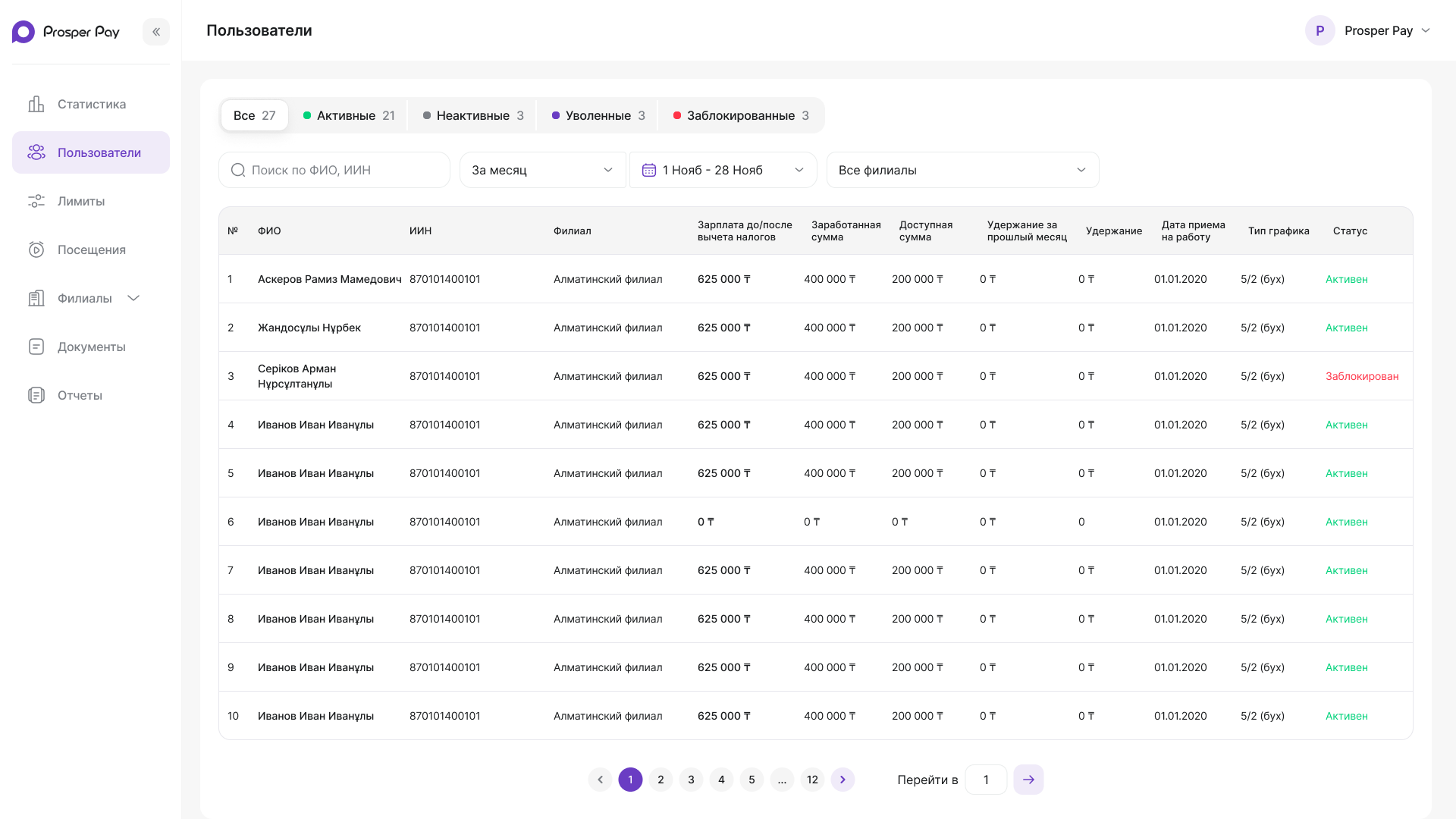Select the Уволенные tab
Image resolution: width=1456 pixels, height=819 pixels.
click(598, 115)
